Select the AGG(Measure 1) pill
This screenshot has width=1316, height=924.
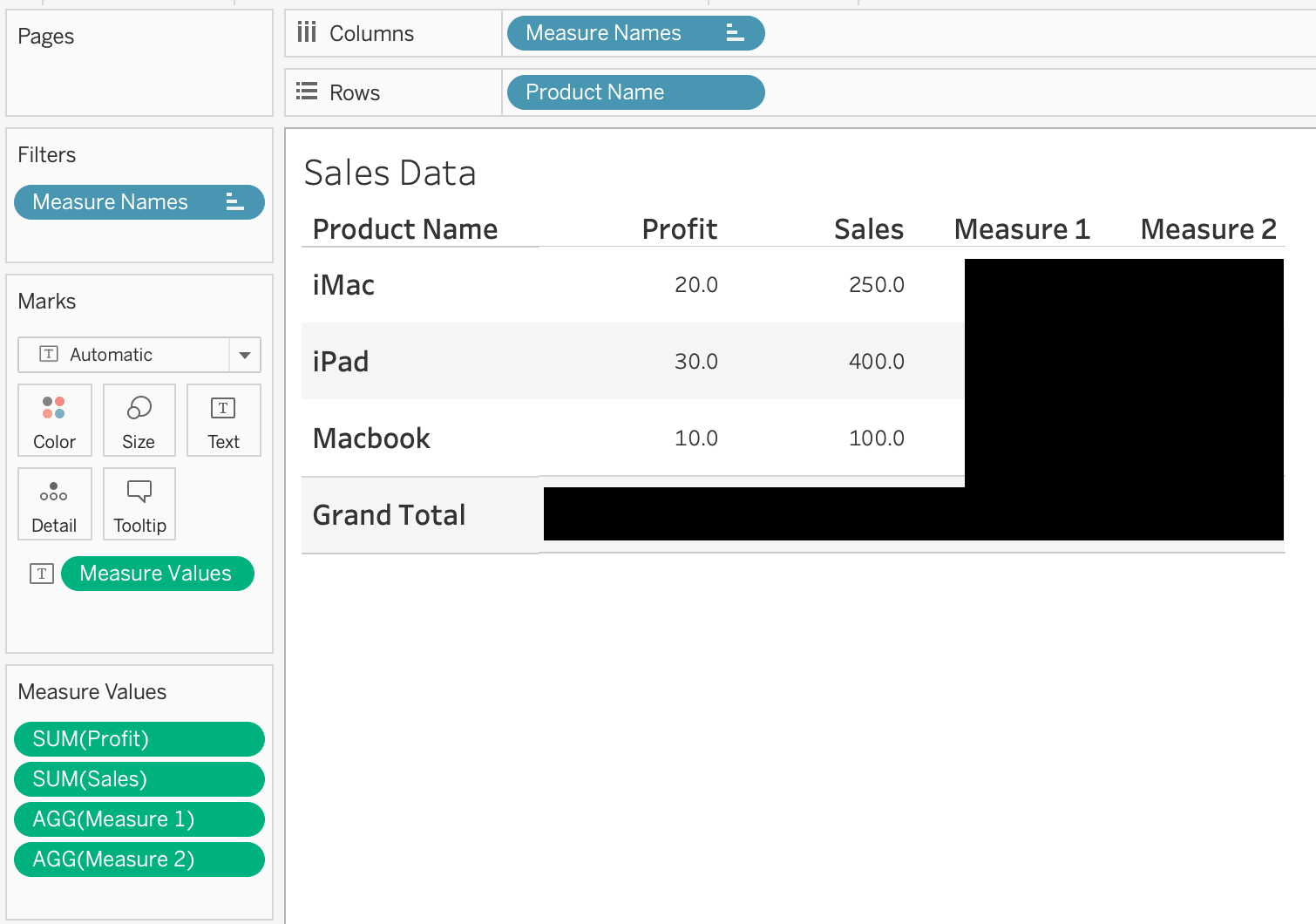pos(139,819)
